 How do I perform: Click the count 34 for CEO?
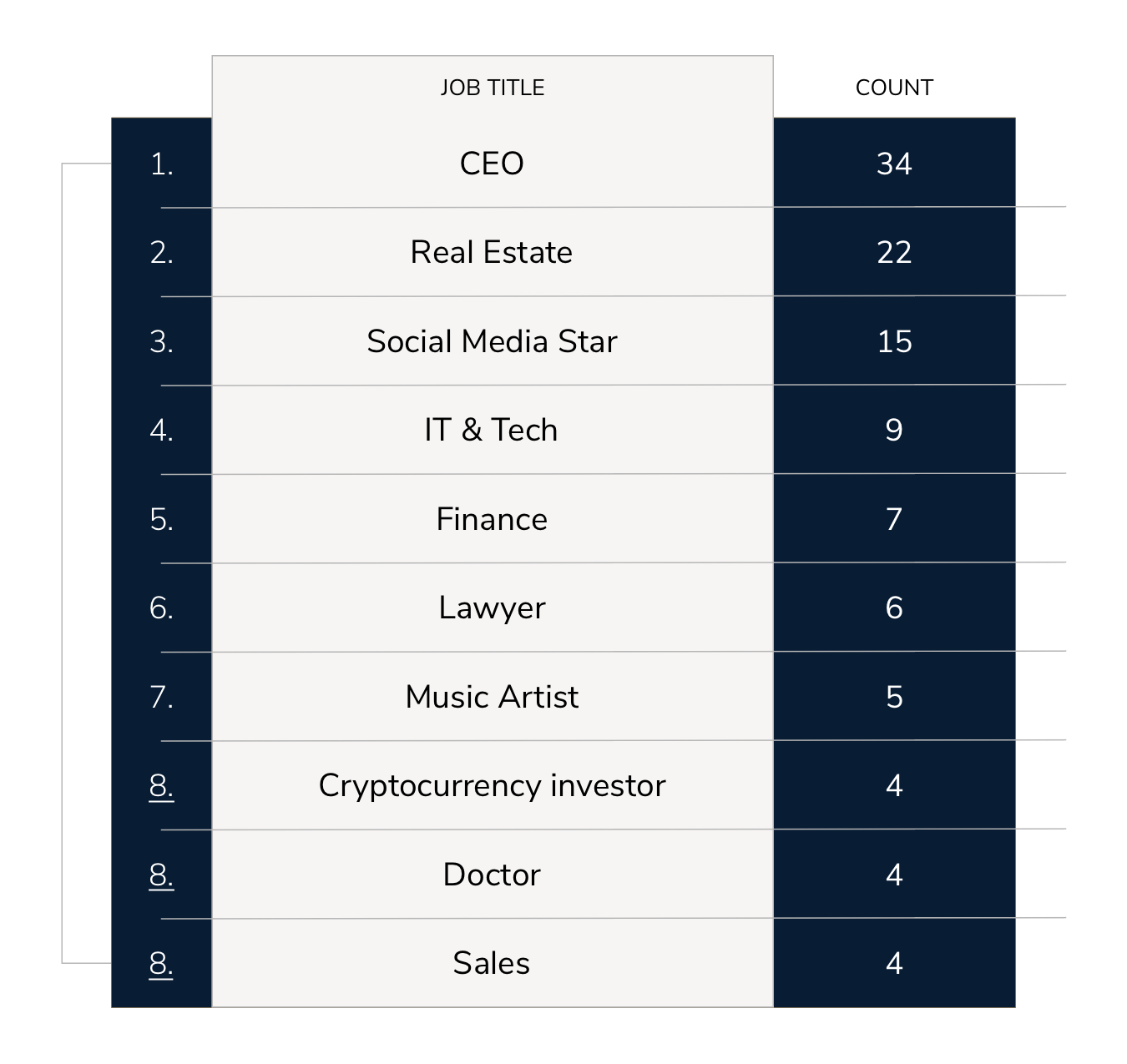[x=894, y=164]
